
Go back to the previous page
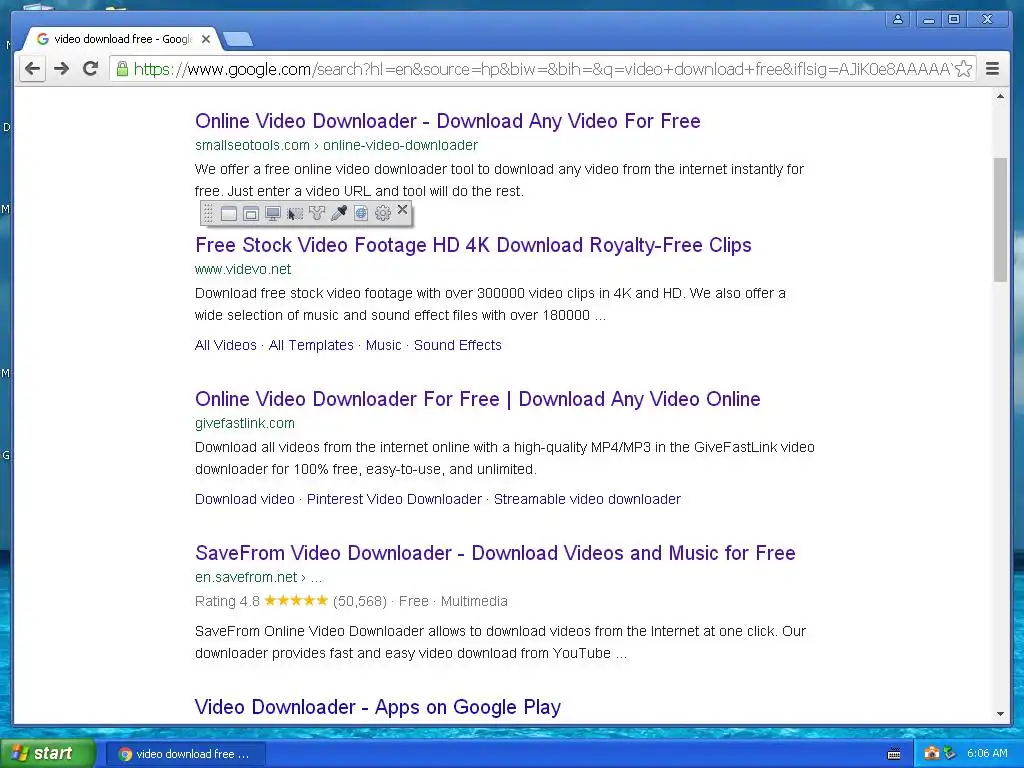tap(33, 69)
